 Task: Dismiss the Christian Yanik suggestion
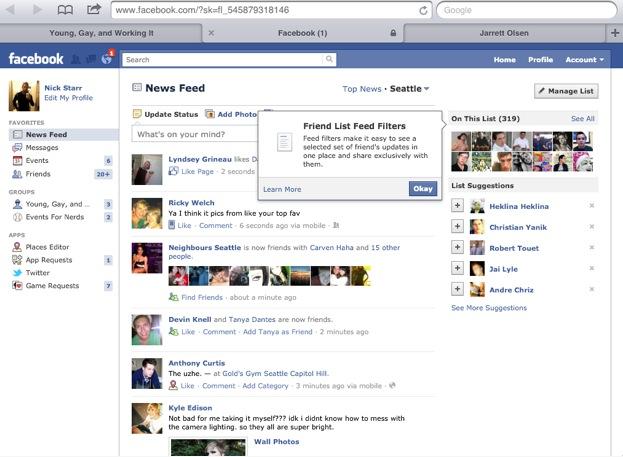(592, 227)
